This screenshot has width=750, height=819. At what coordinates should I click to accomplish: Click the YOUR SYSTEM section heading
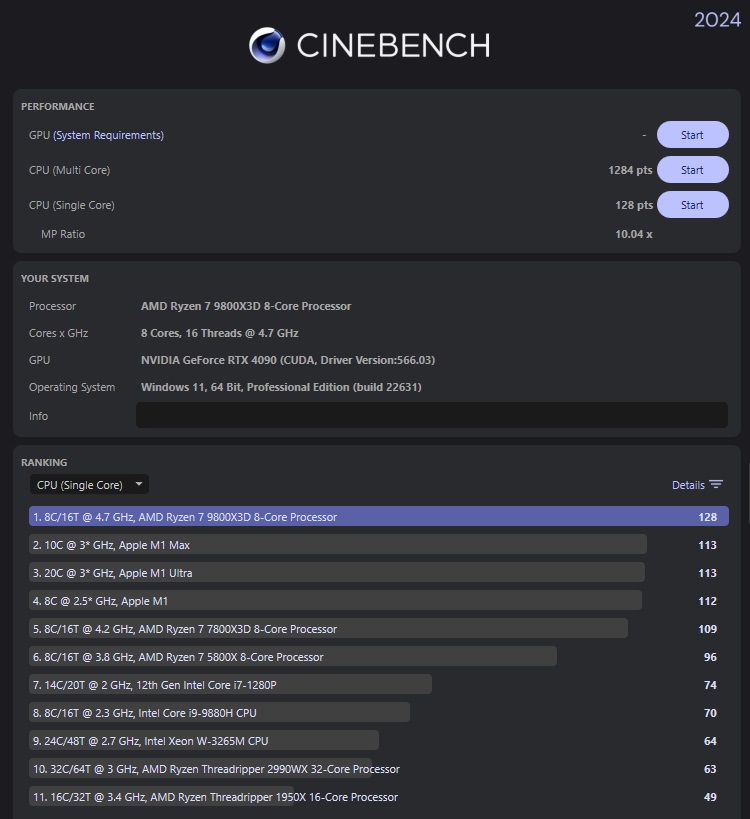[55, 278]
